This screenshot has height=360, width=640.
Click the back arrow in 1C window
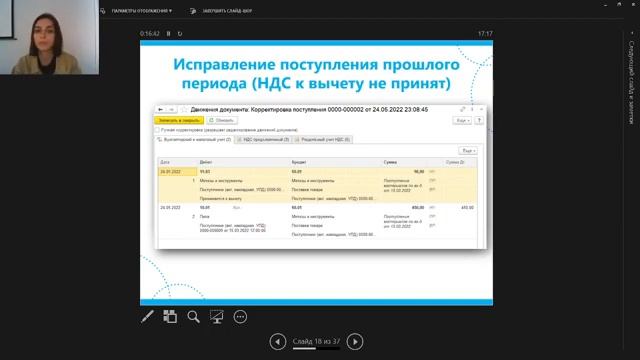point(161,109)
